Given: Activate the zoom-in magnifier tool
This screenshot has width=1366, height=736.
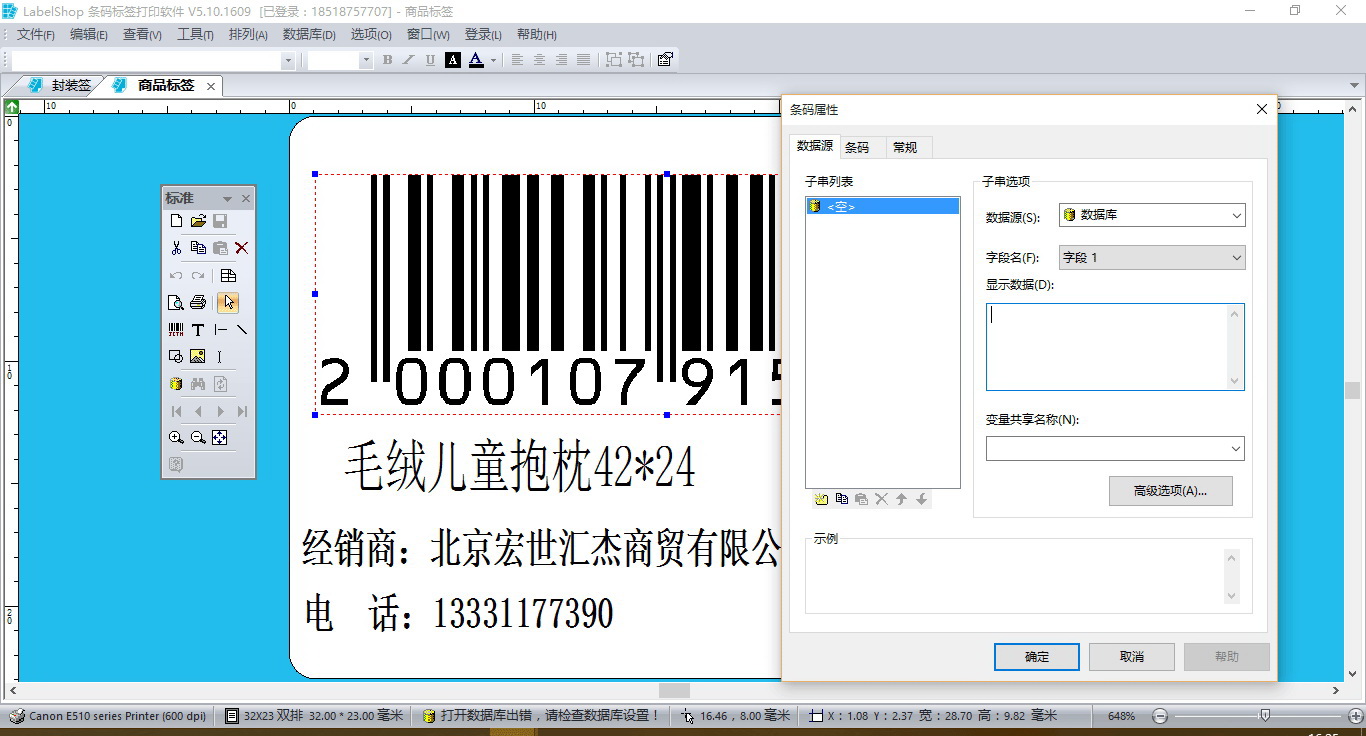Looking at the screenshot, I should 176,437.
